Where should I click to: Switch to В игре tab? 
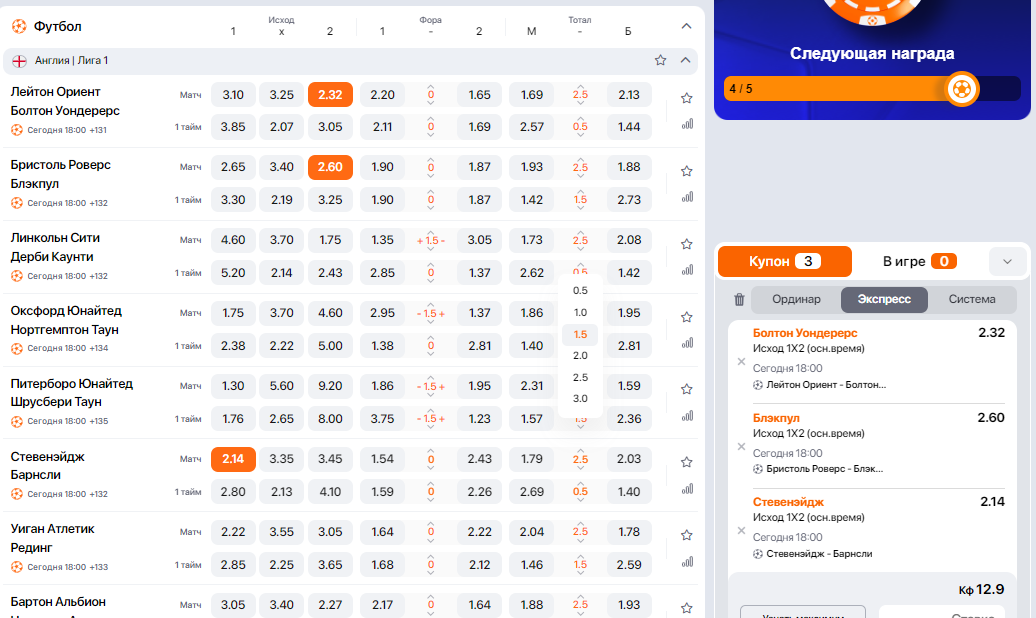click(x=919, y=262)
